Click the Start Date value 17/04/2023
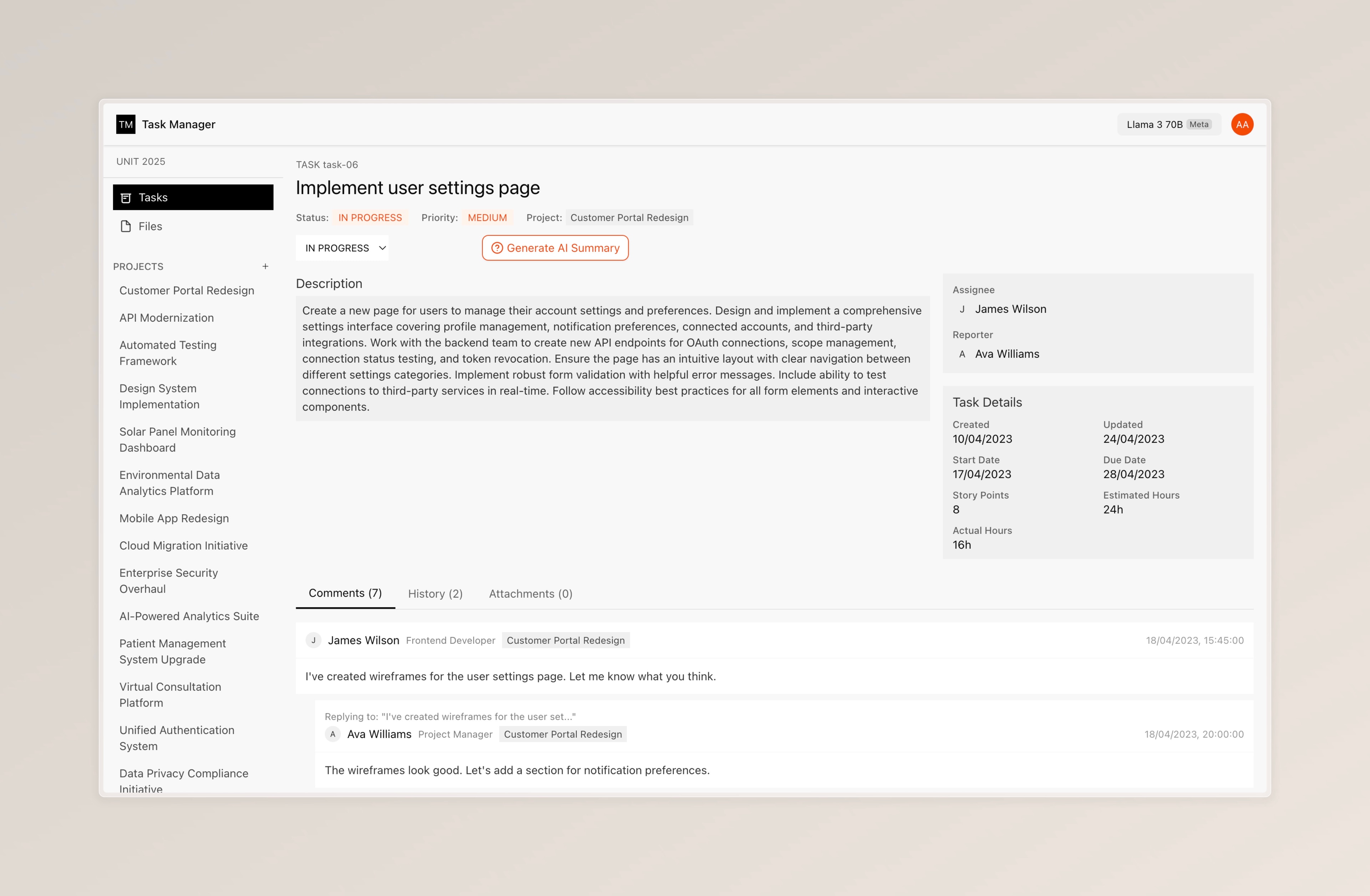This screenshot has height=896, width=1370. 981,474
